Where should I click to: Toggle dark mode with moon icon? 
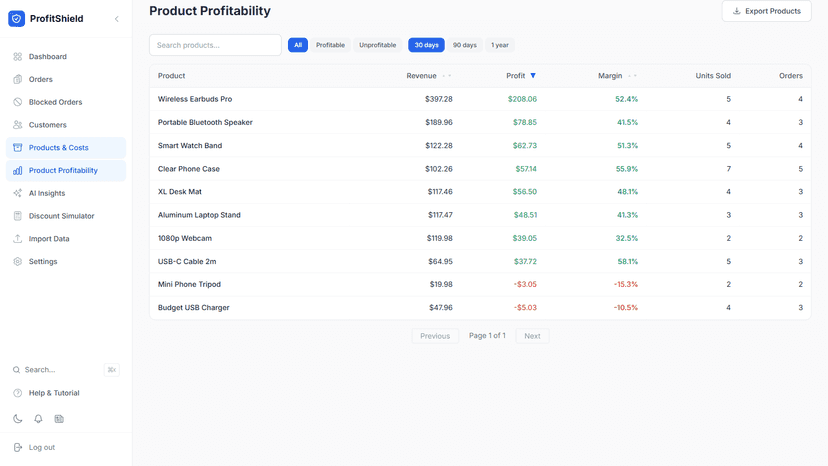(x=17, y=419)
